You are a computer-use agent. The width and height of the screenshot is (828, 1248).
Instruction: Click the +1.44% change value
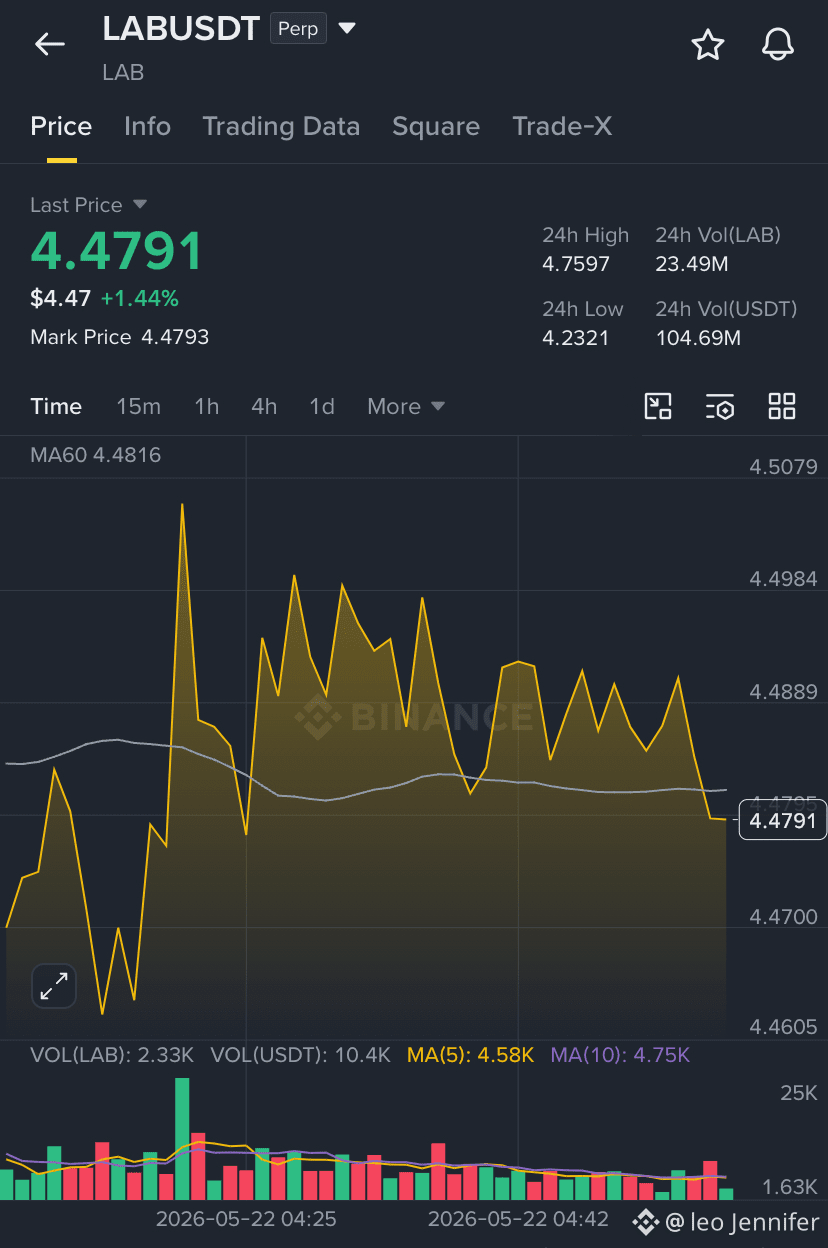tap(140, 298)
